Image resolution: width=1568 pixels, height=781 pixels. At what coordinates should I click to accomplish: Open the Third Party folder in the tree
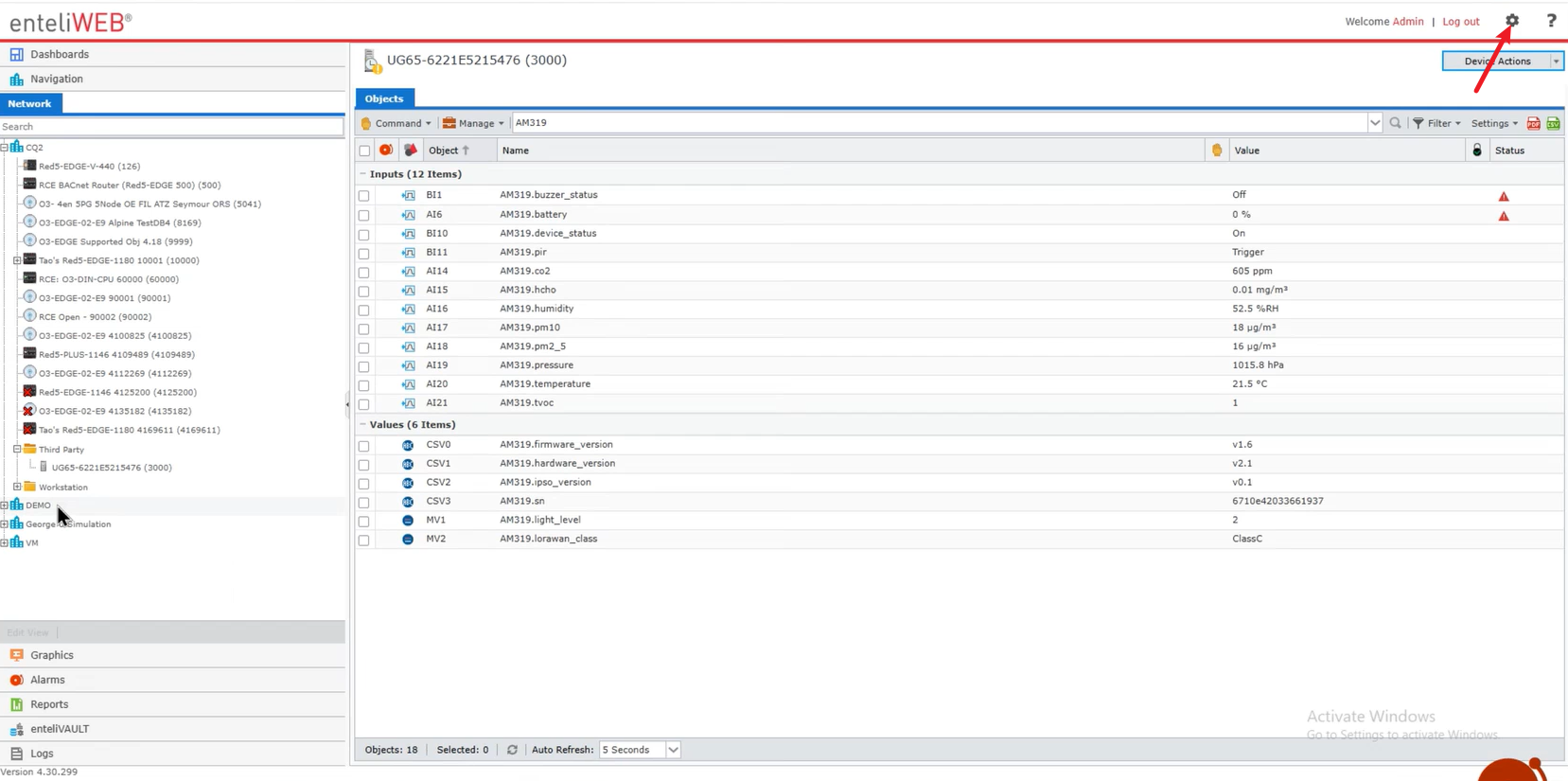(x=62, y=450)
